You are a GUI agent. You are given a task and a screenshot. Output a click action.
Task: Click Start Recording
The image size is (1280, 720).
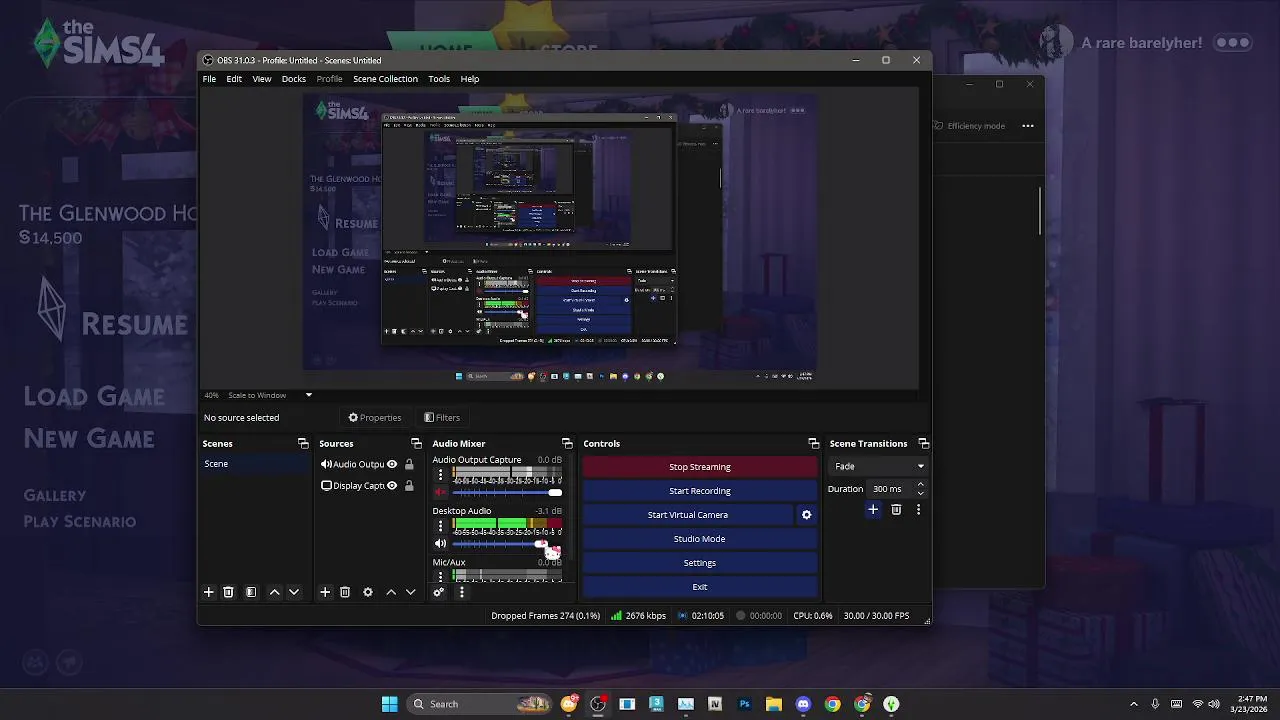pos(700,491)
